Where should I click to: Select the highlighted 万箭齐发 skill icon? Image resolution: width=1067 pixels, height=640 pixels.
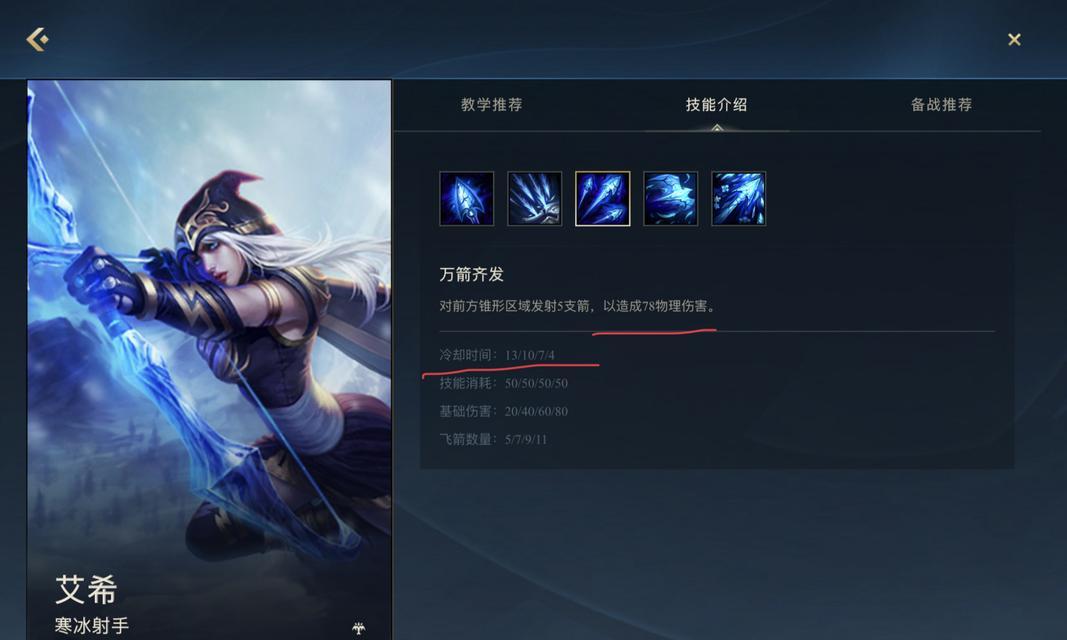pos(603,199)
